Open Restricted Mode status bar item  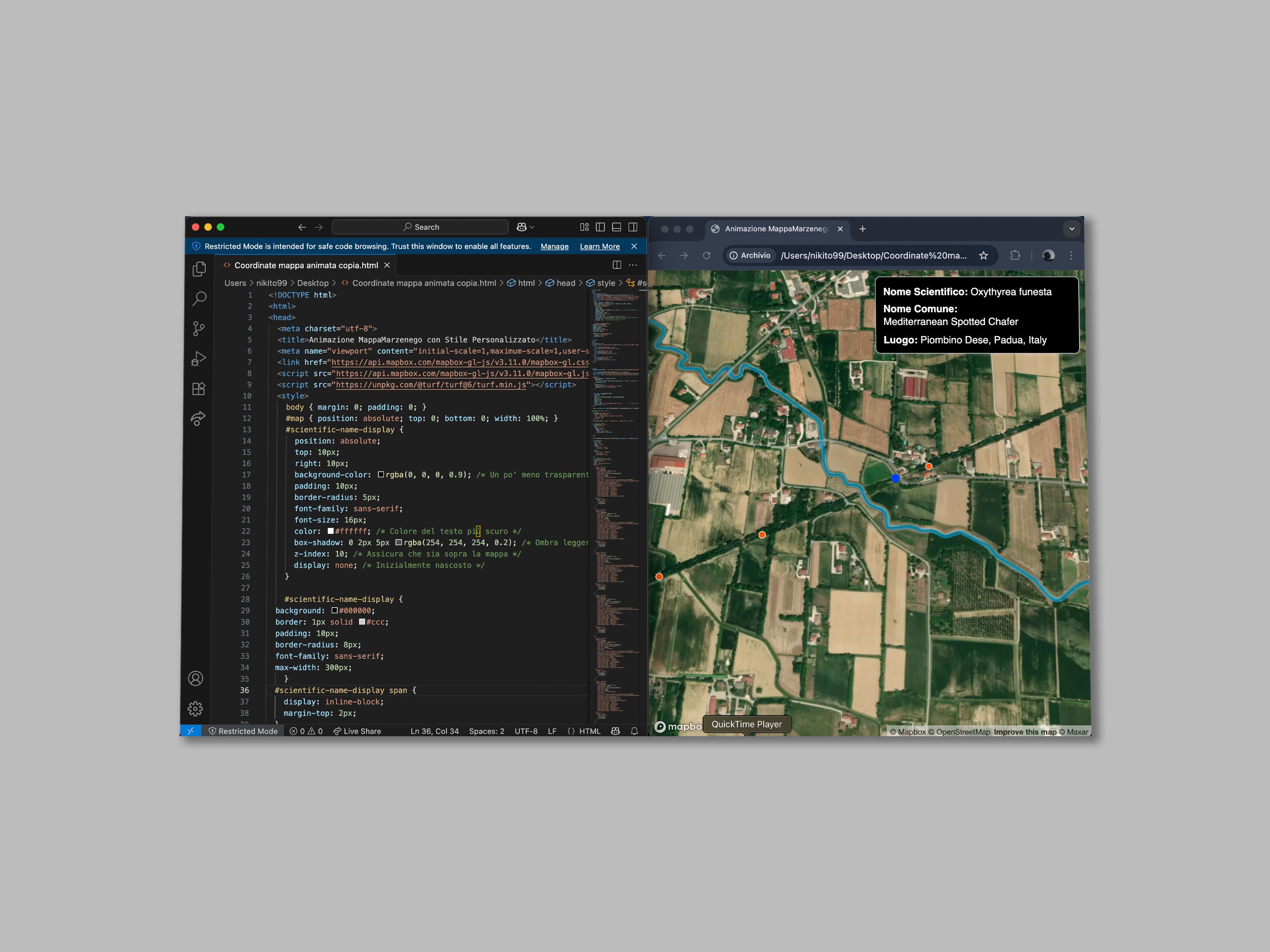click(x=243, y=731)
